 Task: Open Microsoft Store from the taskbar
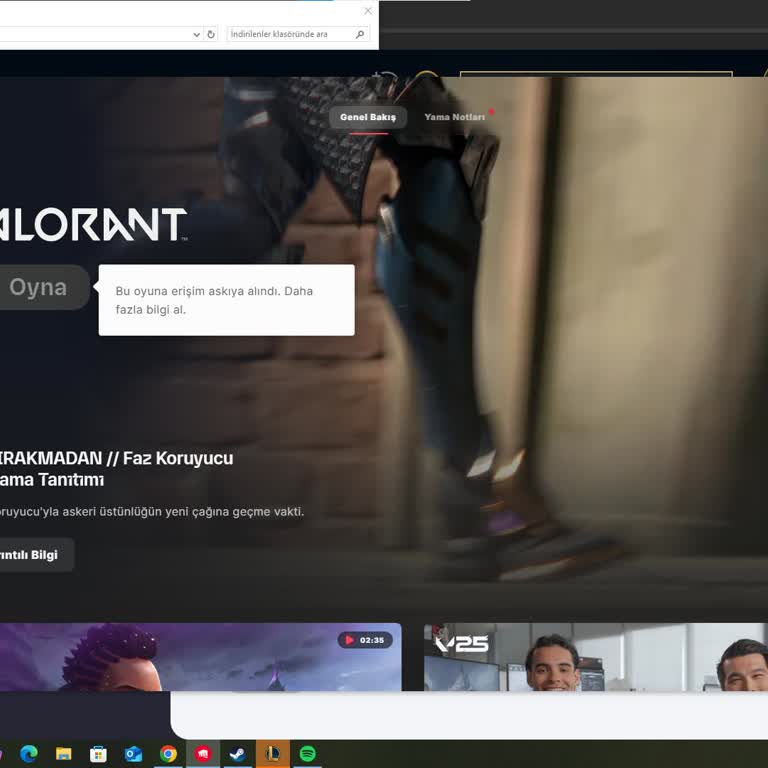pyautogui.click(x=98, y=754)
